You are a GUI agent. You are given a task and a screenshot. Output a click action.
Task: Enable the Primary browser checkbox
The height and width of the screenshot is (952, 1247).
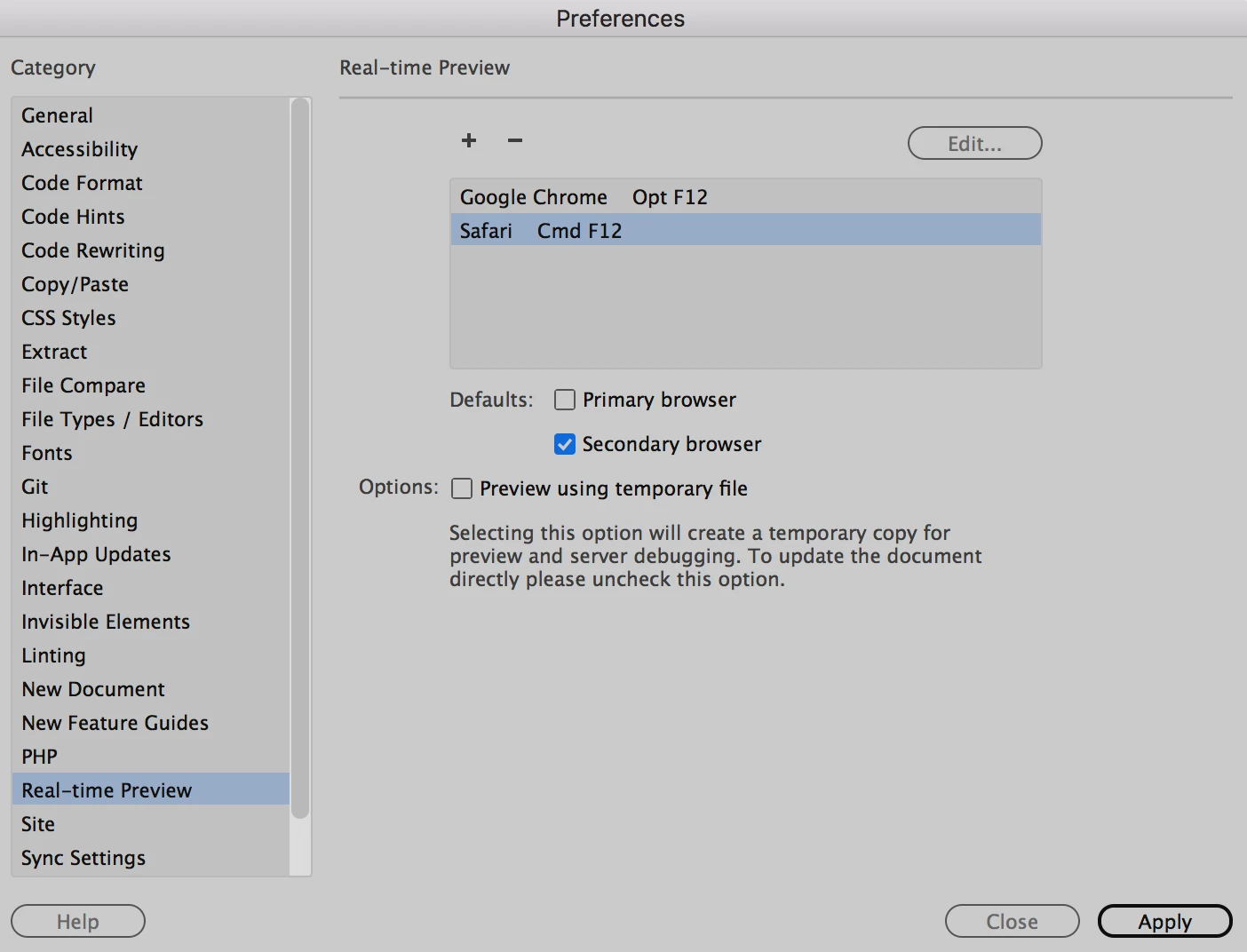click(565, 400)
